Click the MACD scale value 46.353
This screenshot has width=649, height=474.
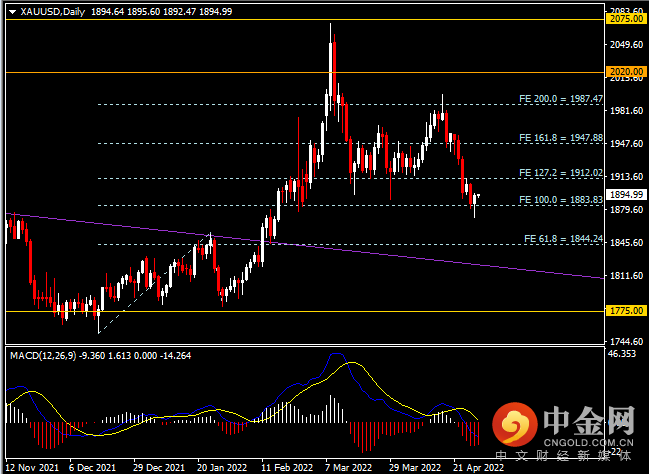point(623,354)
